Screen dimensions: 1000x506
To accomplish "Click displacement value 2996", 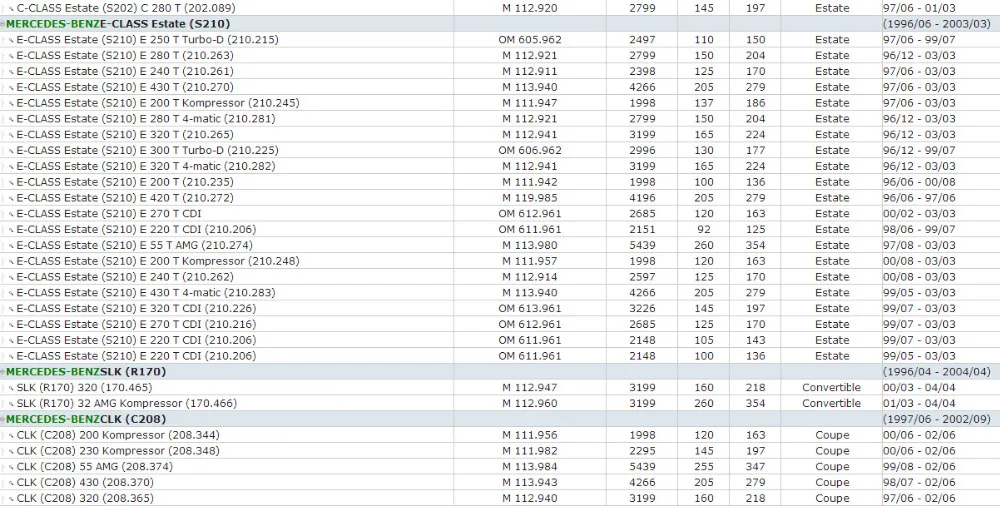I will 642,151.
